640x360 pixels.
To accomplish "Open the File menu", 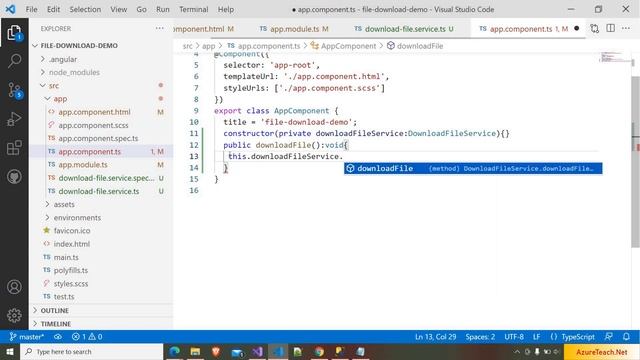I will pyautogui.click(x=31, y=9).
